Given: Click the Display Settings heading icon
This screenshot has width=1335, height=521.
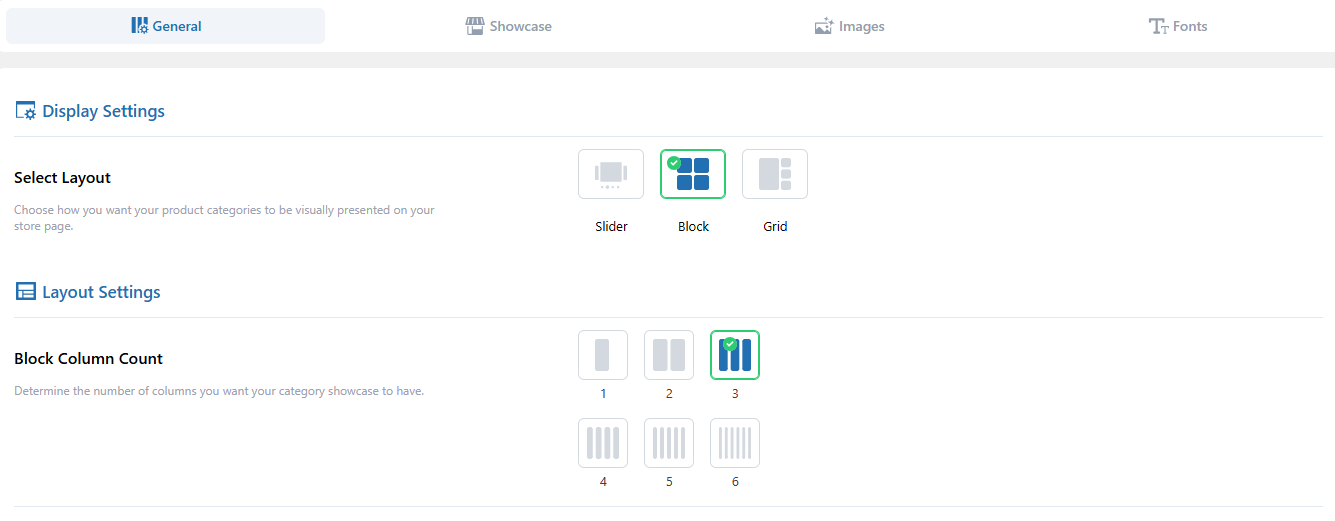Looking at the screenshot, I should coord(25,111).
